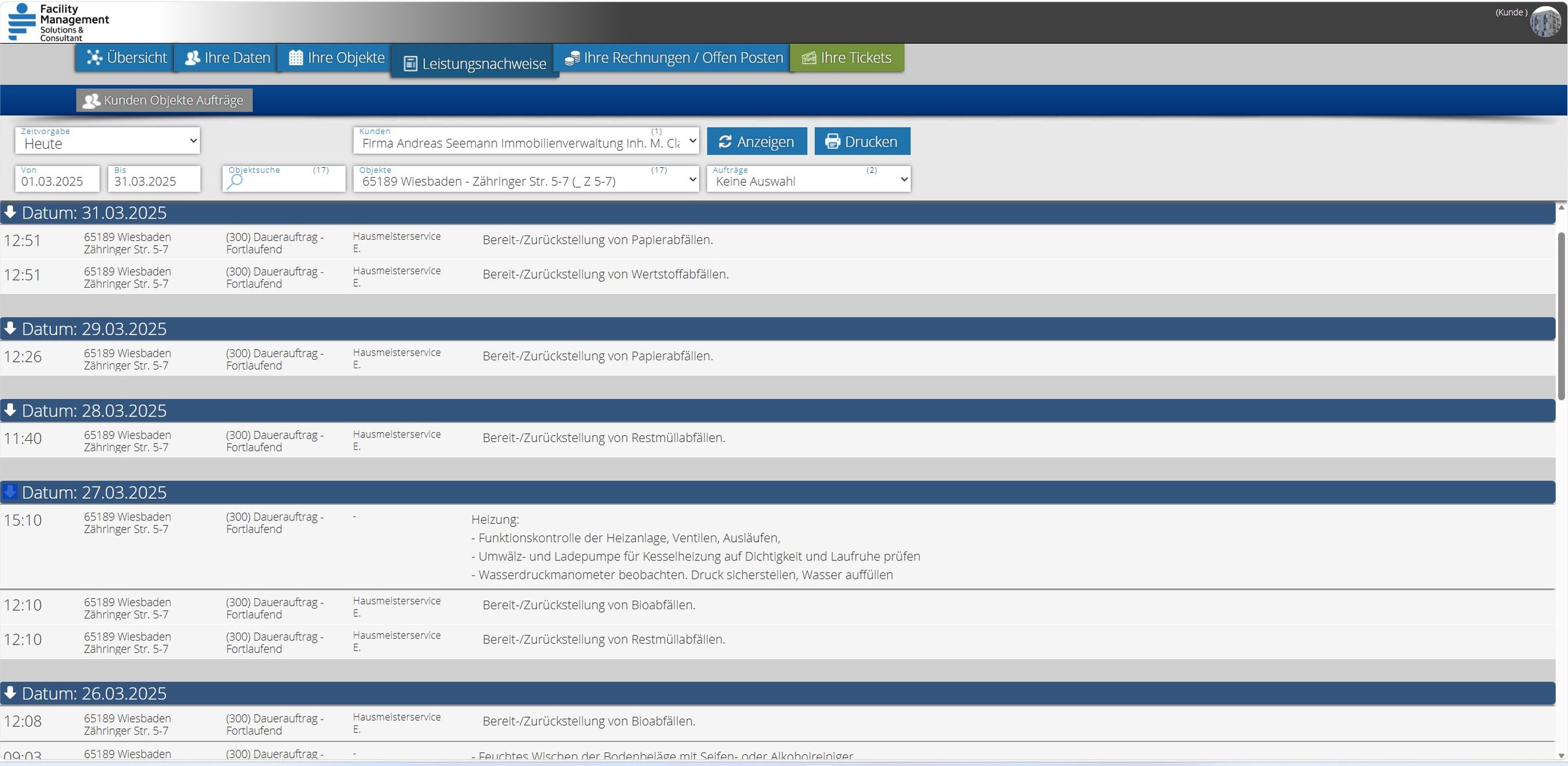Image resolution: width=1568 pixels, height=766 pixels.
Task: Click the Rechnungen coins icon
Action: (x=572, y=58)
